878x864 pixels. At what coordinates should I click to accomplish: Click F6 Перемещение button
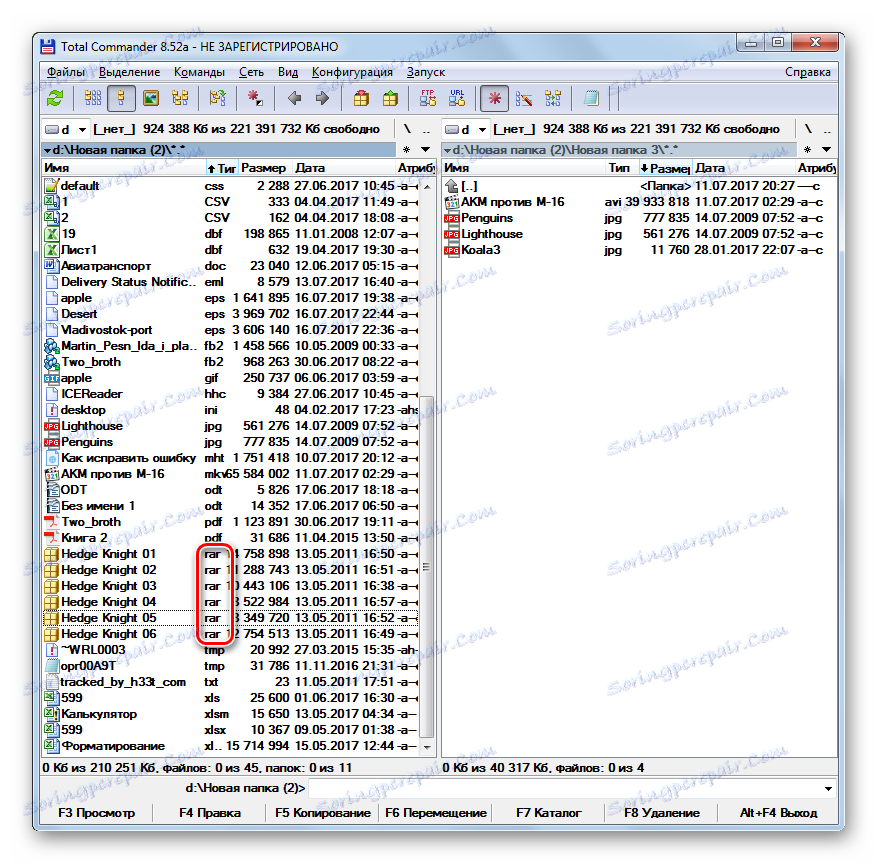click(436, 812)
